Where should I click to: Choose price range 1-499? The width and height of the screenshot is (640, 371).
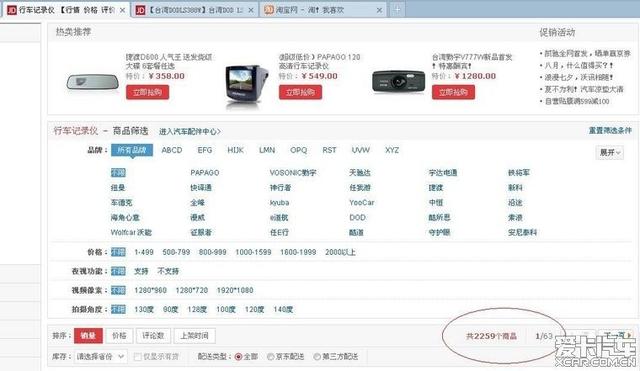pyautogui.click(x=144, y=252)
